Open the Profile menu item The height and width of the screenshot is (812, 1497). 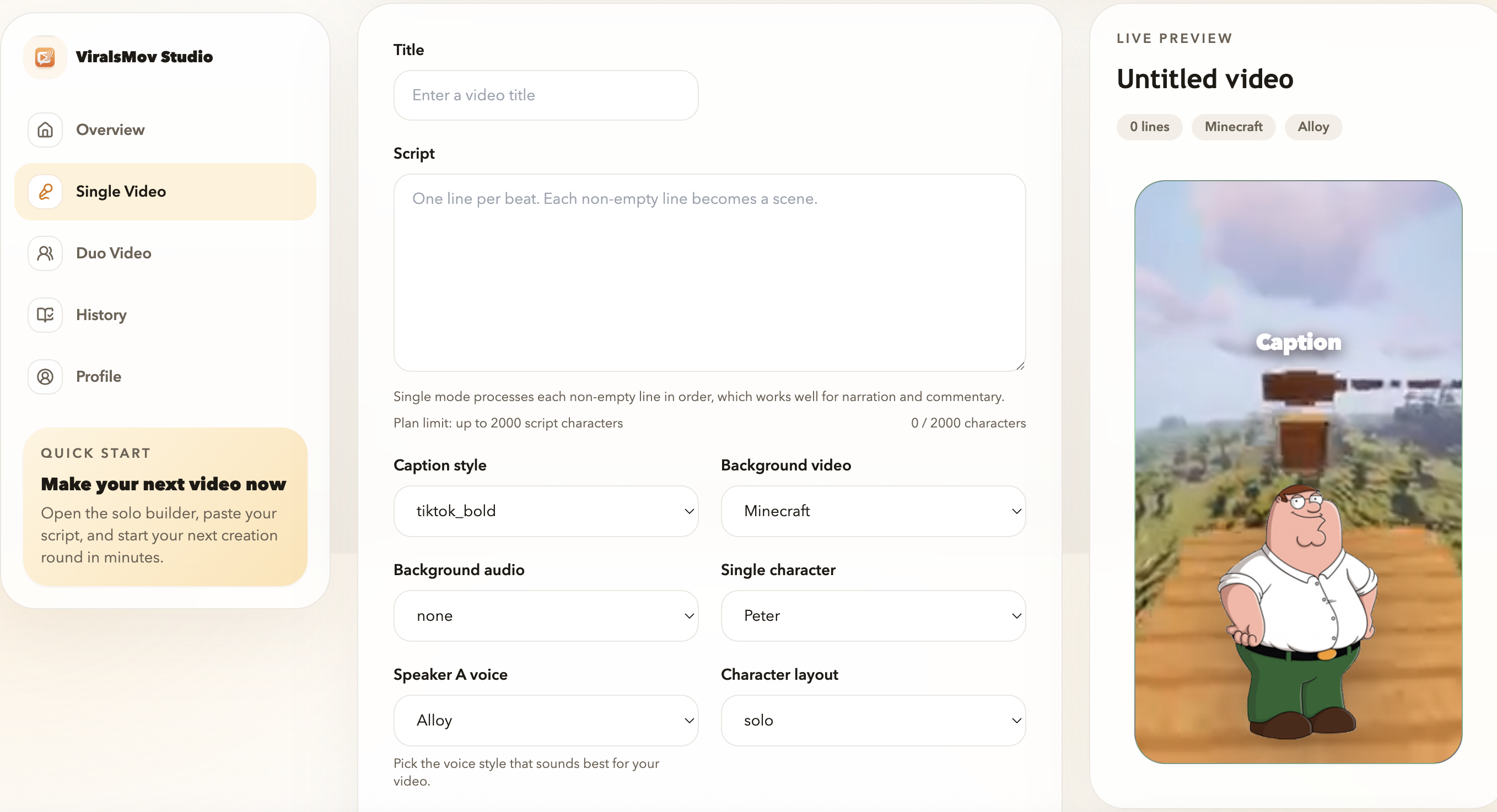tap(99, 376)
